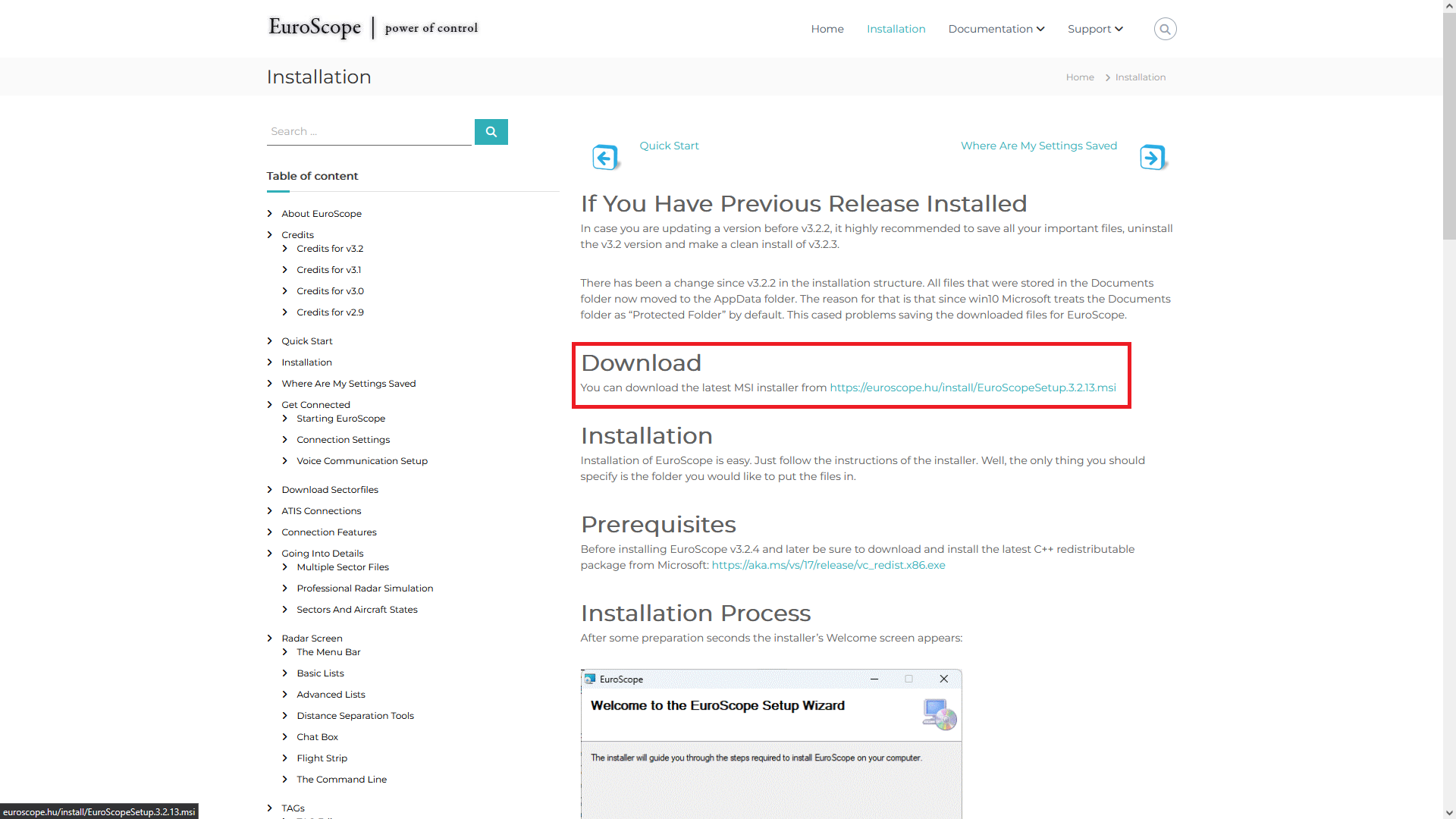The width and height of the screenshot is (1456, 819).
Task: Download the EuroScopeSetup.3.2.13.msi installer link
Action: [x=973, y=388]
